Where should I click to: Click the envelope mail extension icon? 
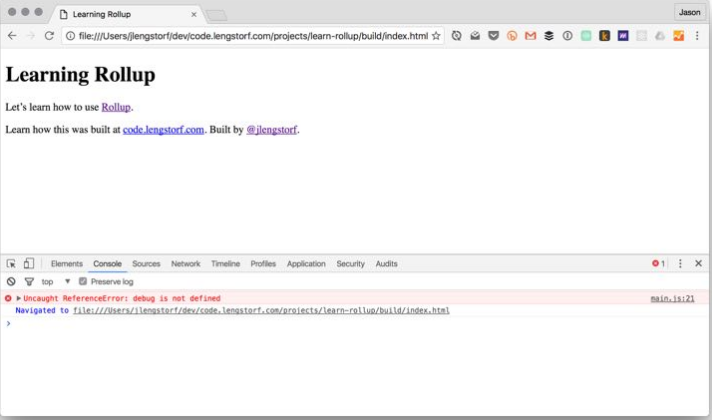[x=475, y=36]
